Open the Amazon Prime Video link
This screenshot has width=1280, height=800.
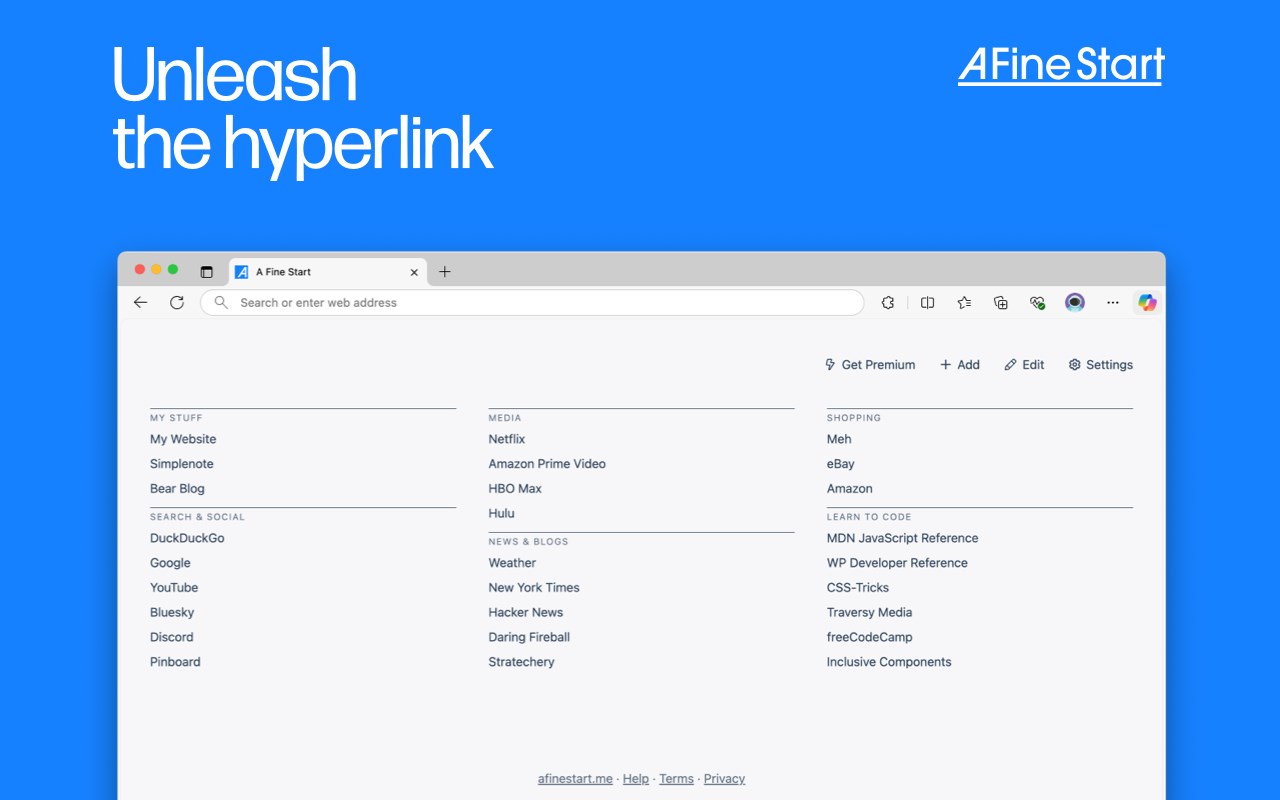(547, 464)
